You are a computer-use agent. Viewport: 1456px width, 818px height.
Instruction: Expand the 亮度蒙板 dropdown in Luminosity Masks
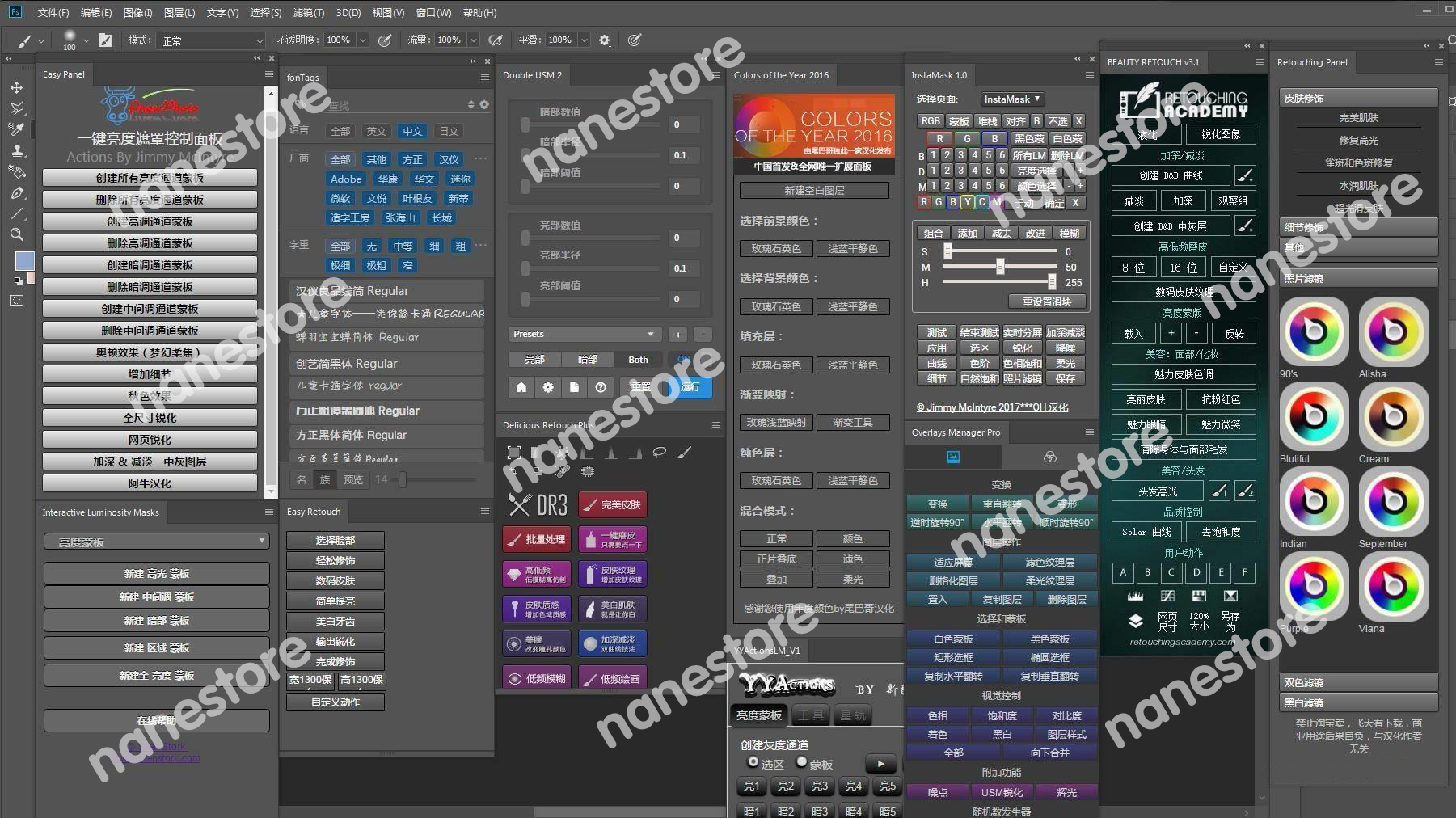point(156,542)
